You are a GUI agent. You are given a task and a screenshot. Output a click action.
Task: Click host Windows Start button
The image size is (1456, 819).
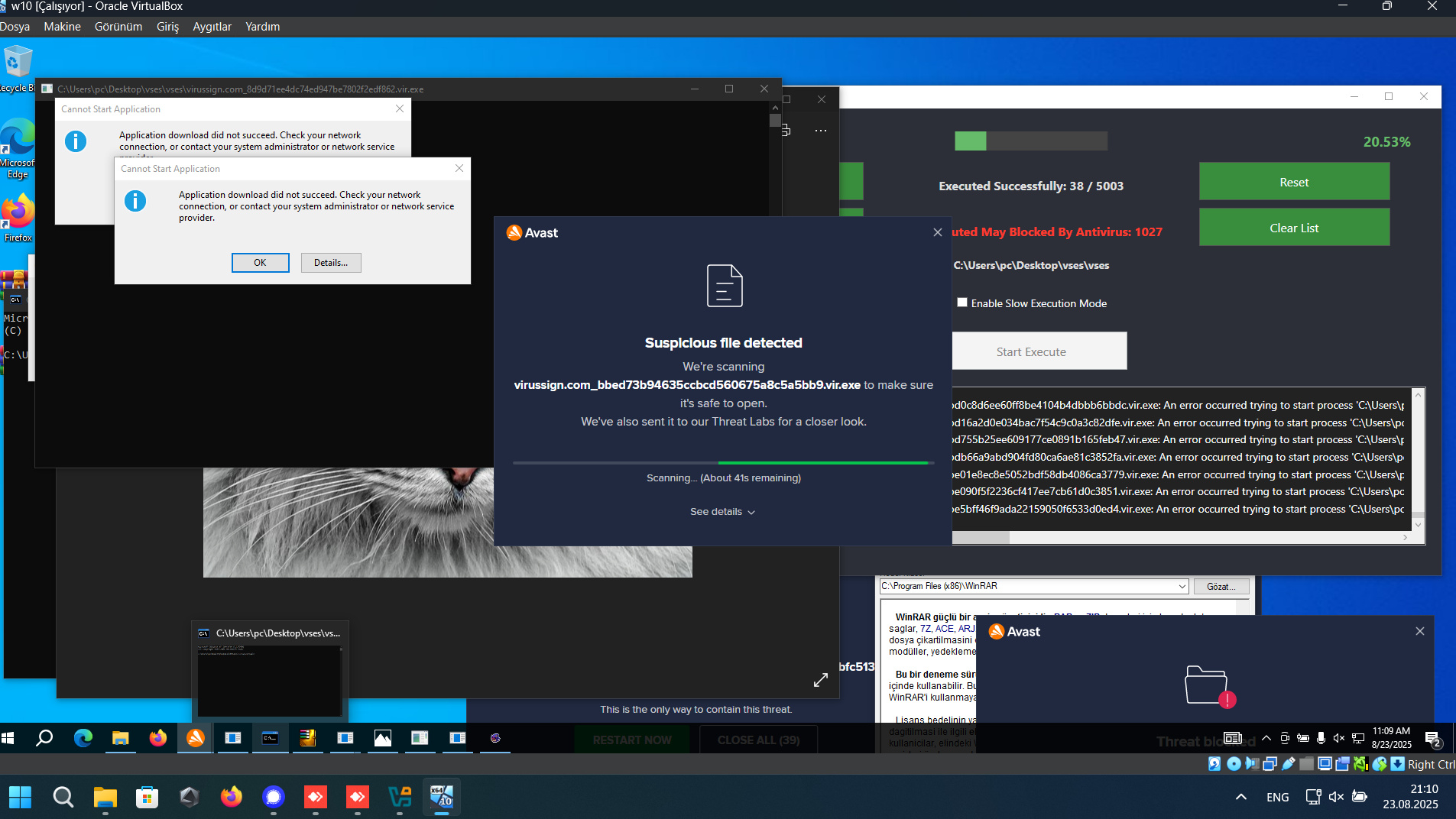pyautogui.click(x=20, y=798)
